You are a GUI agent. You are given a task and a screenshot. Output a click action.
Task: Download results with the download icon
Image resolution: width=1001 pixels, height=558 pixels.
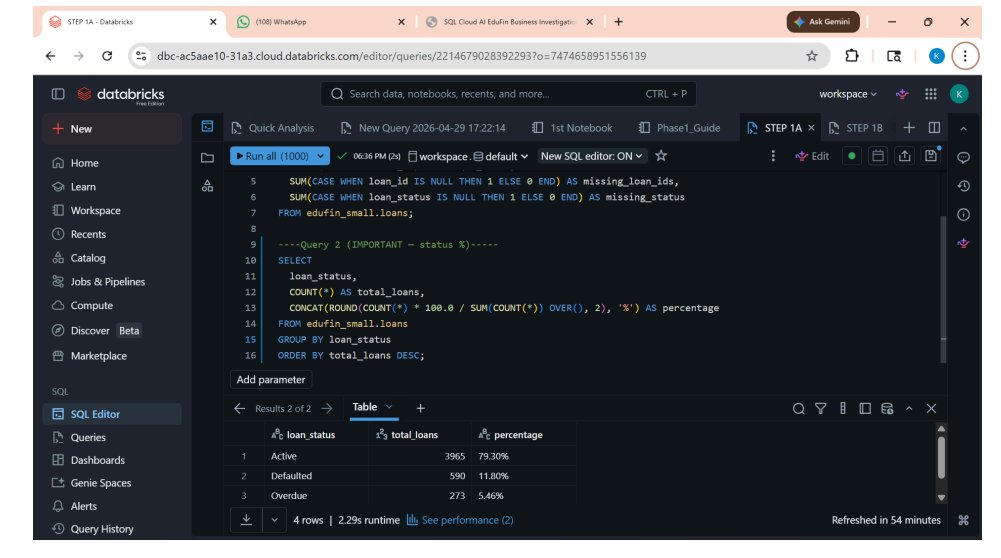[246, 520]
